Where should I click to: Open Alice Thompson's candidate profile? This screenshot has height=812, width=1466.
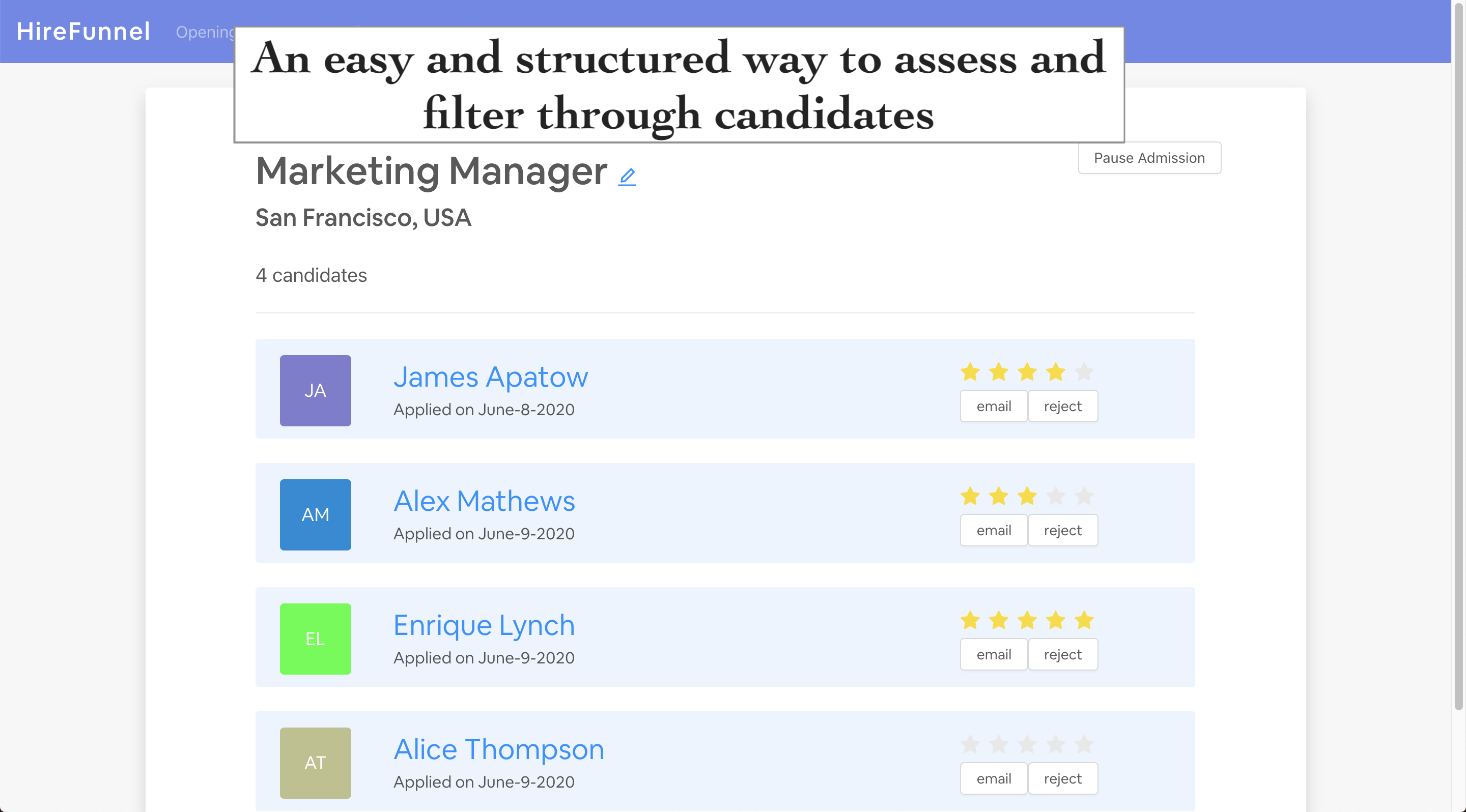click(x=498, y=749)
